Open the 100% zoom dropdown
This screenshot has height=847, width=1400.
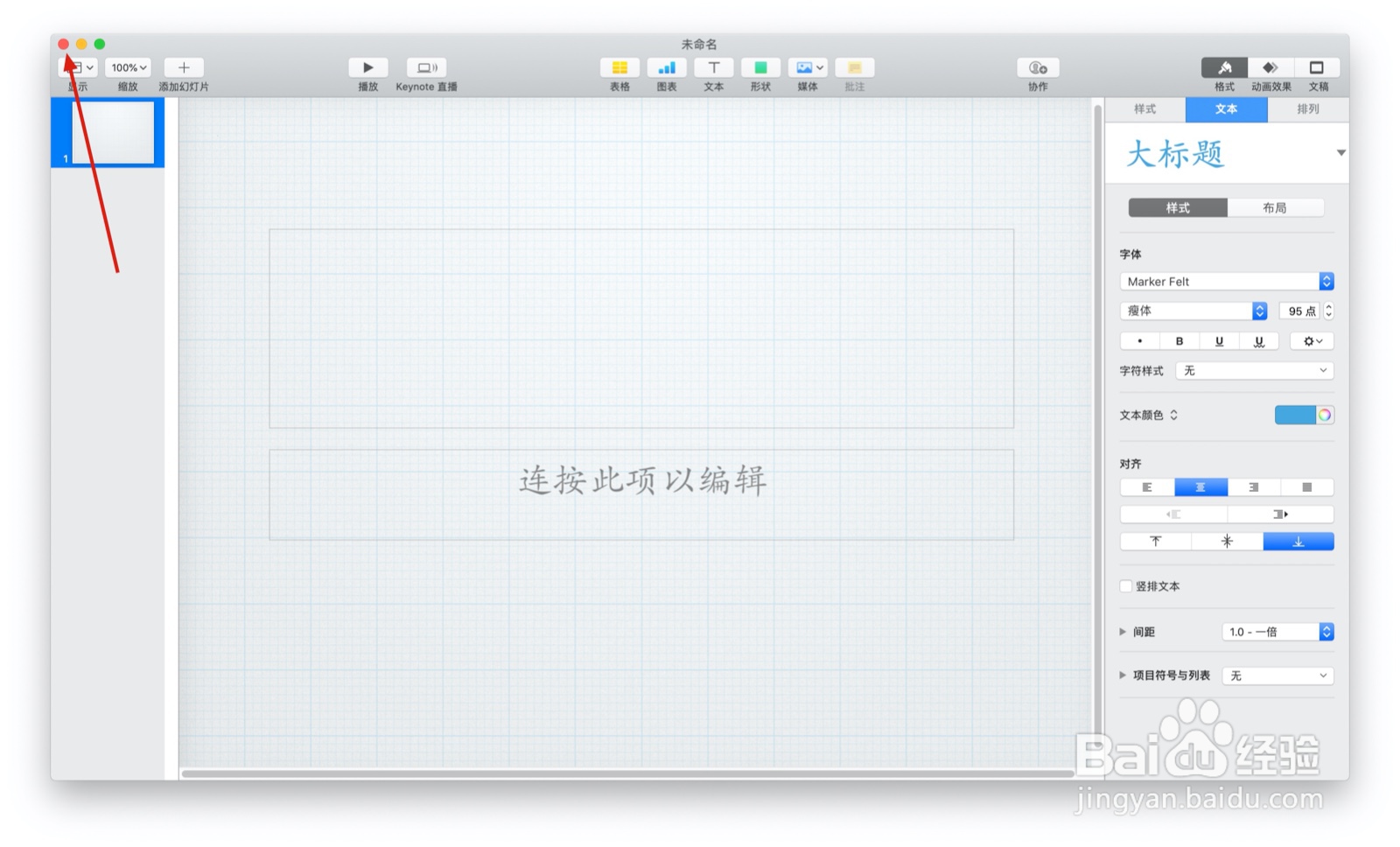(128, 67)
